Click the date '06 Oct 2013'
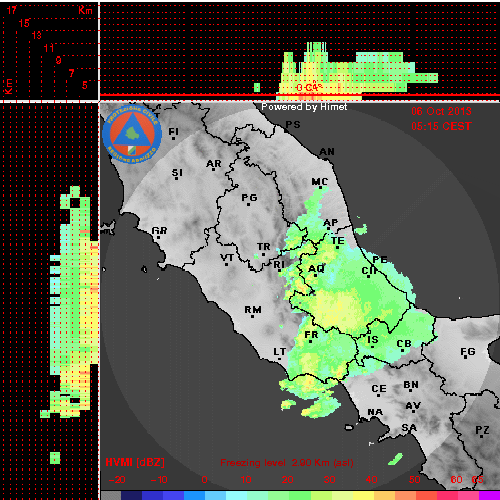Image resolution: width=500 pixels, height=500 pixels. coord(441,111)
